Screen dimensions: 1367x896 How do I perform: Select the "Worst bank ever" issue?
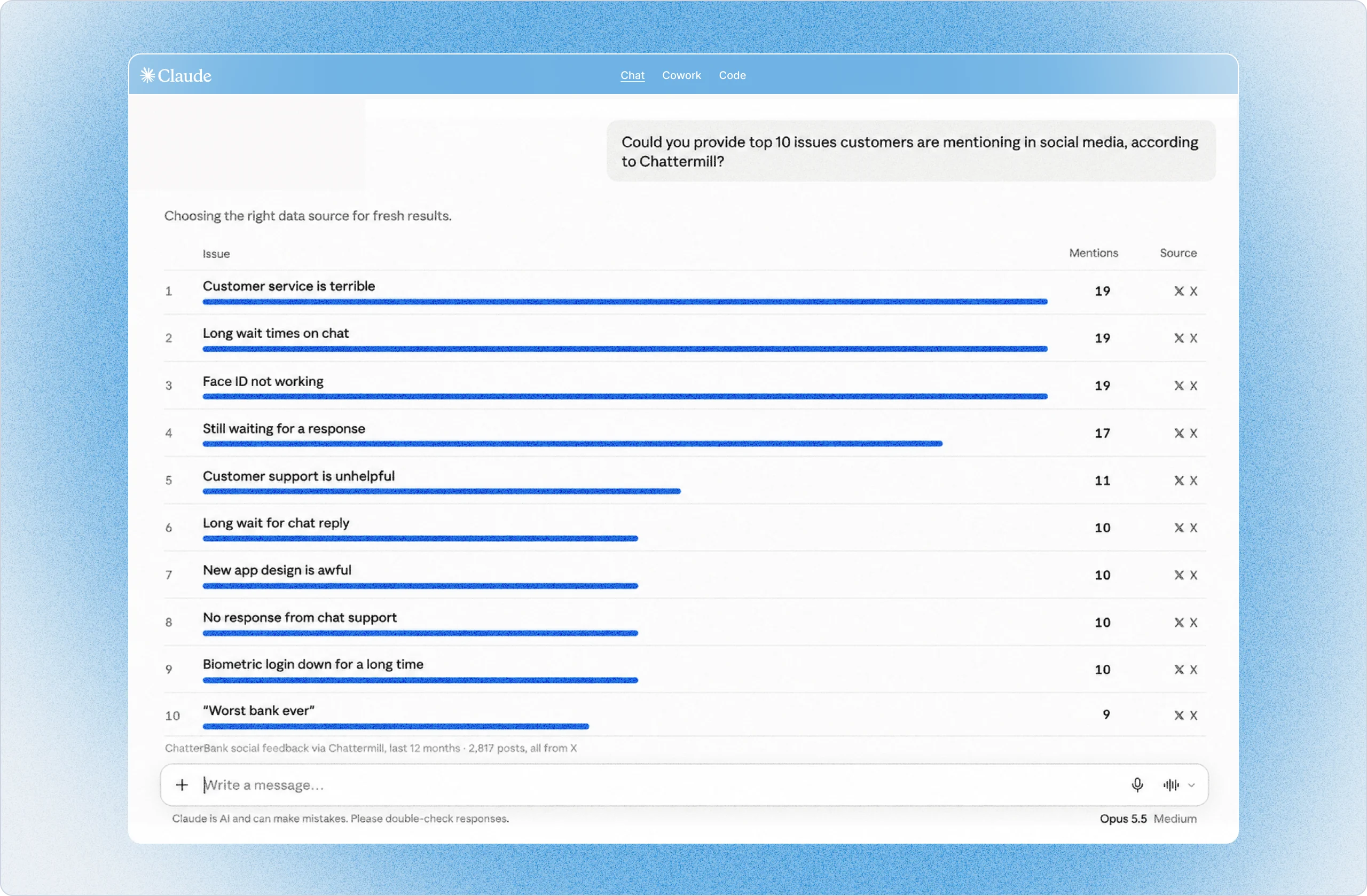(259, 711)
